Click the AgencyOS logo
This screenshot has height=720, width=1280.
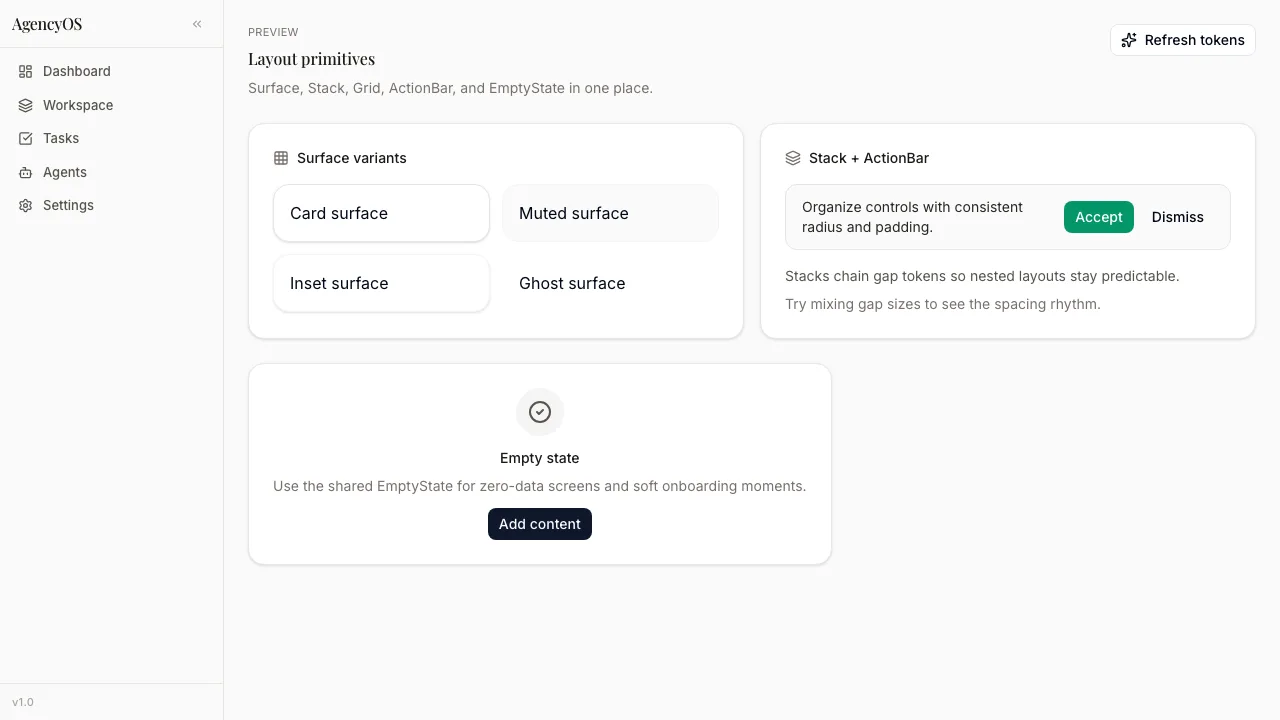click(46, 23)
